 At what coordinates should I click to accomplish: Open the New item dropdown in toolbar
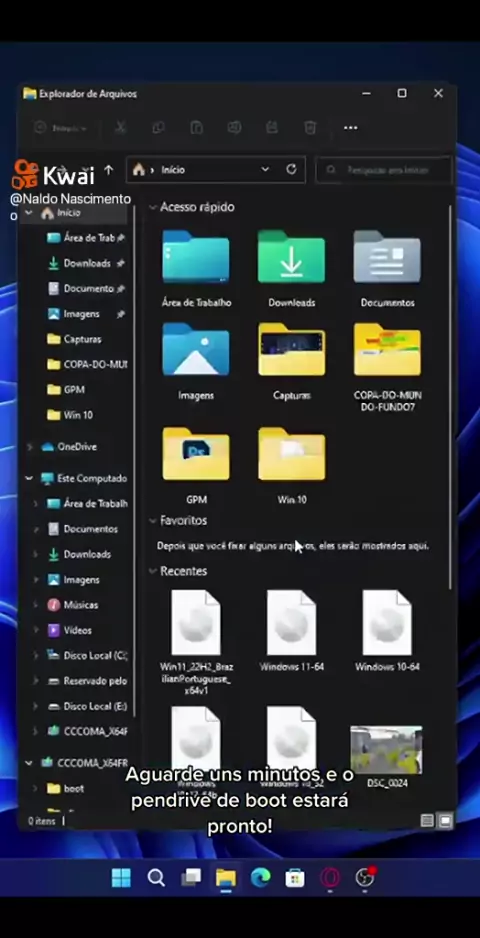pyautogui.click(x=60, y=128)
